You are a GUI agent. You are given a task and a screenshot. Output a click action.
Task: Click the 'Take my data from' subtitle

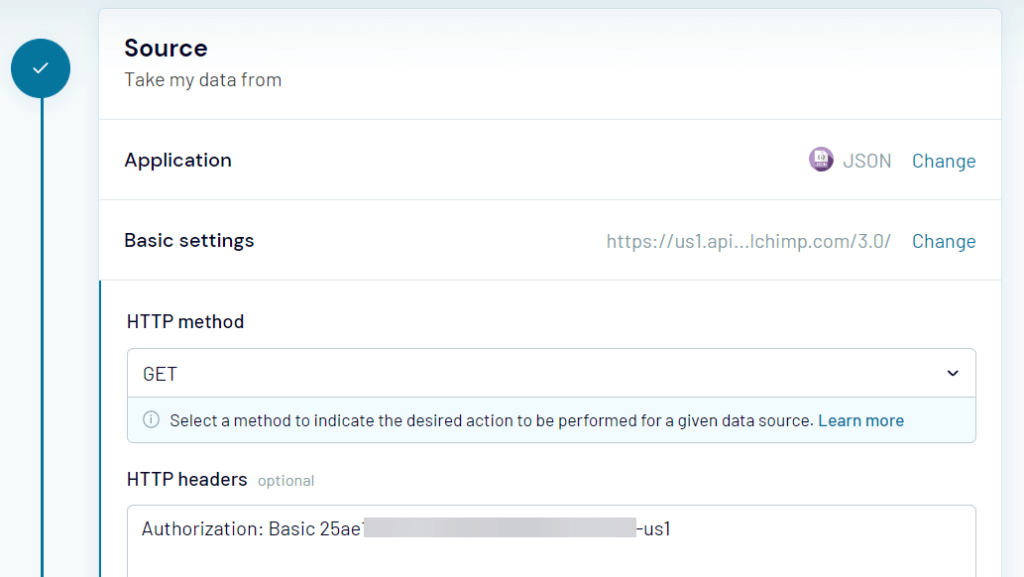click(203, 80)
